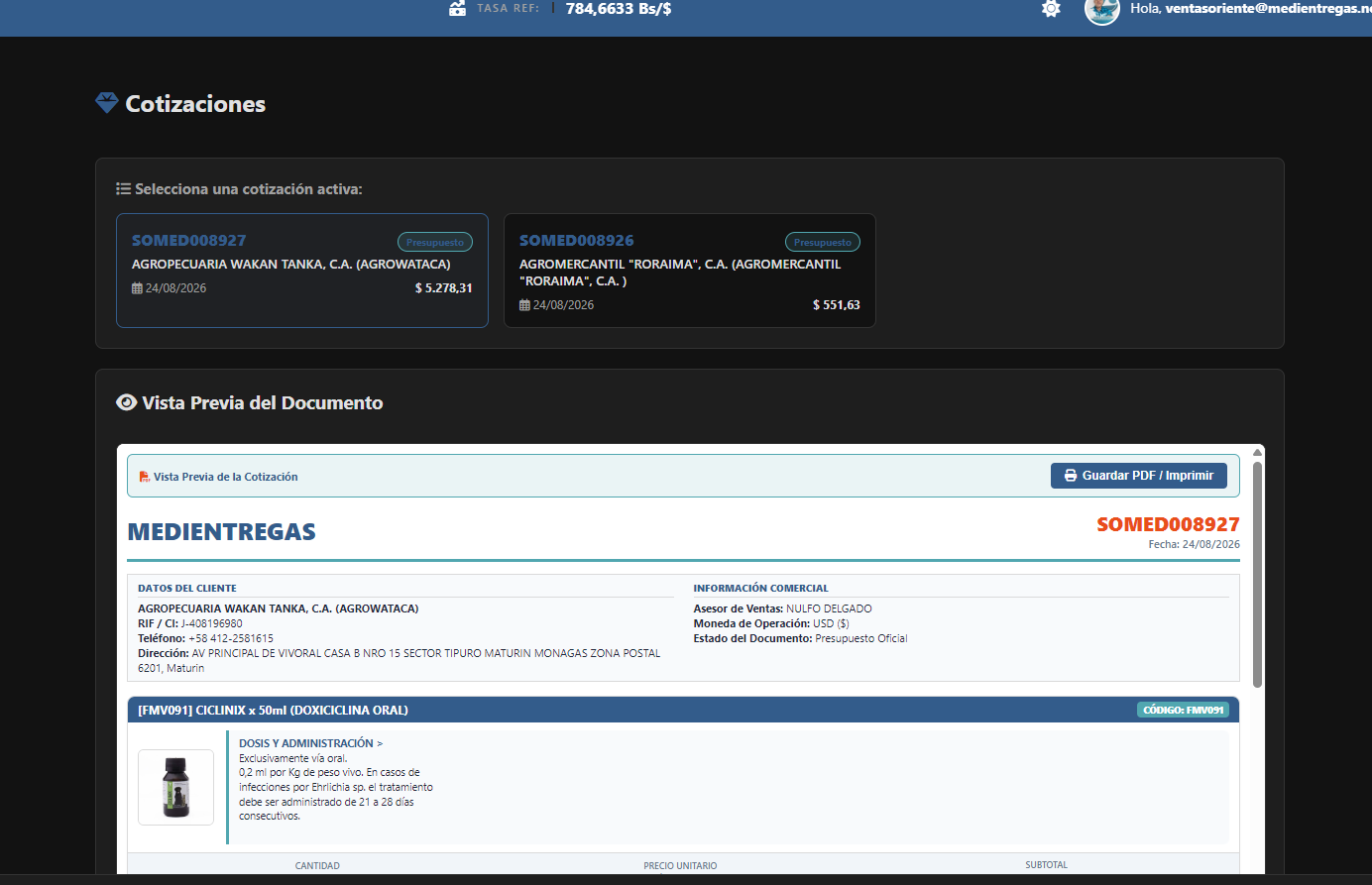Click Guardar PDF / Imprimir button

click(x=1139, y=476)
